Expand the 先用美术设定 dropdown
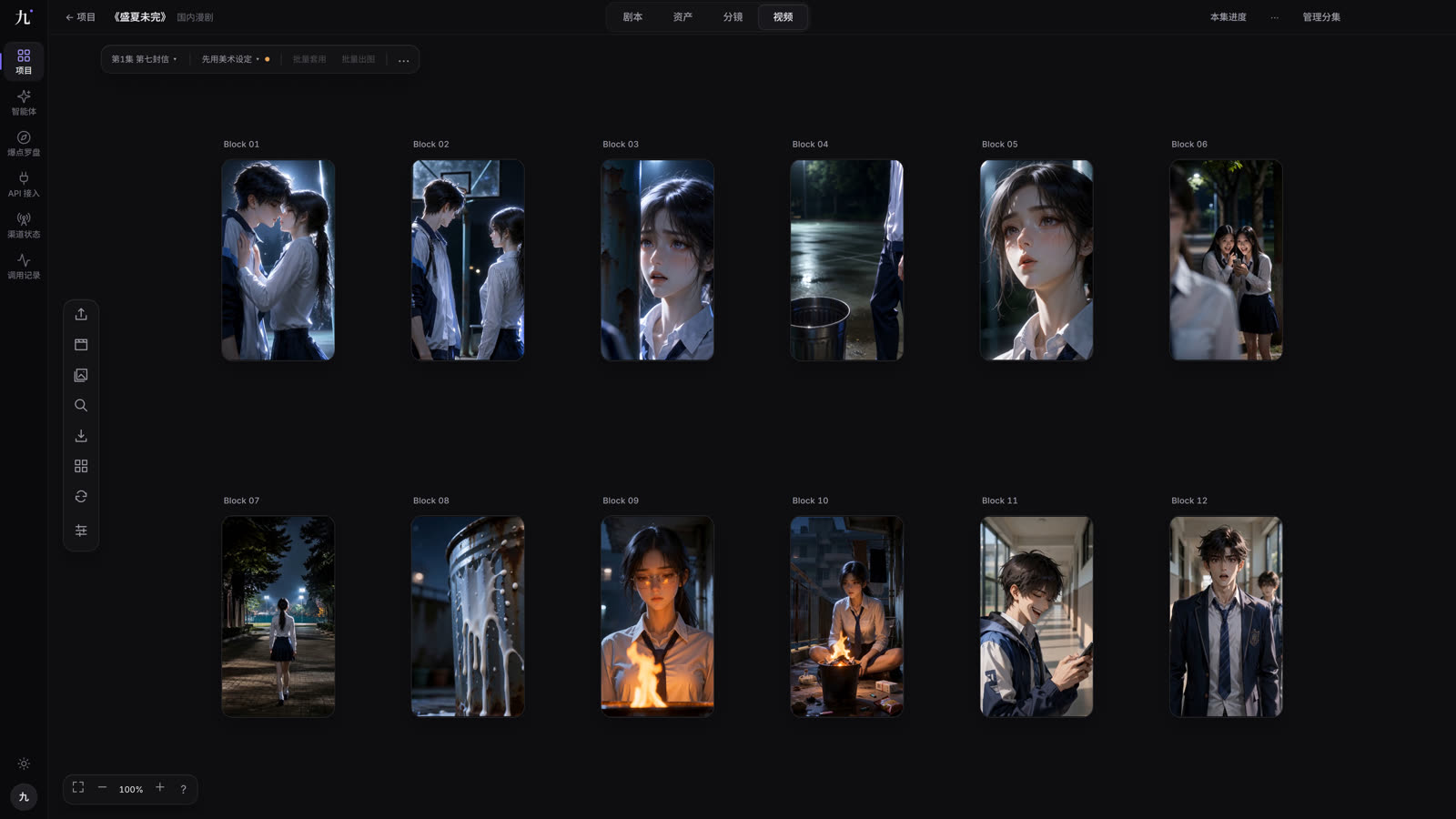The image size is (1456, 819). [235, 59]
